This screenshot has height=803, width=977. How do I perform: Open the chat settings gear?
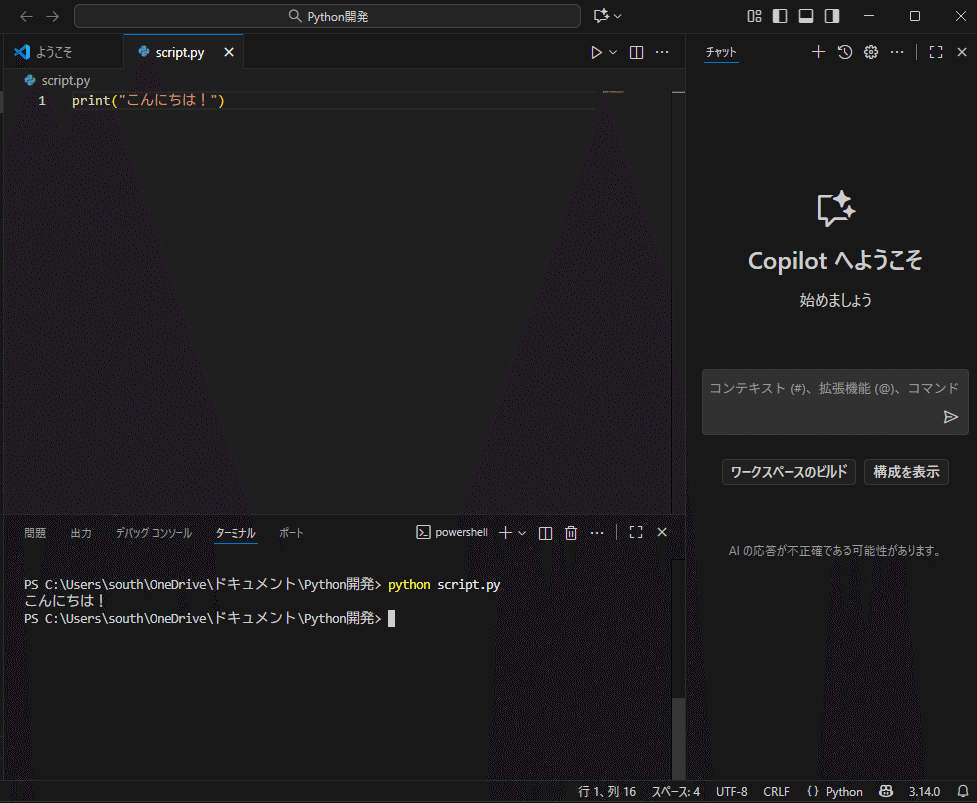click(x=870, y=51)
